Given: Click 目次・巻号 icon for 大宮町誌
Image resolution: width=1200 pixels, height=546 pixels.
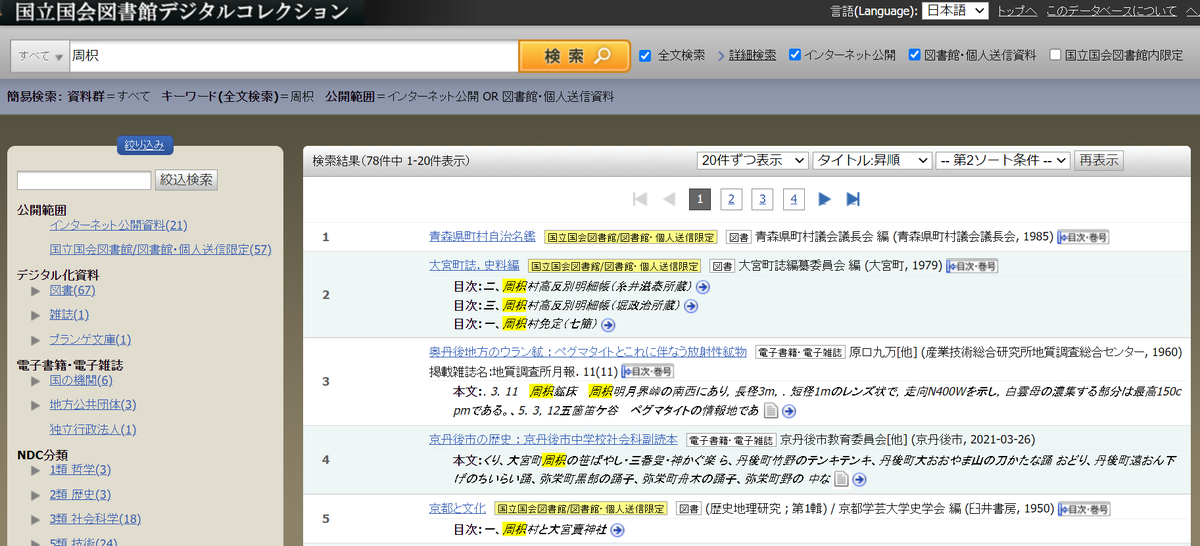Looking at the screenshot, I should tap(972, 266).
